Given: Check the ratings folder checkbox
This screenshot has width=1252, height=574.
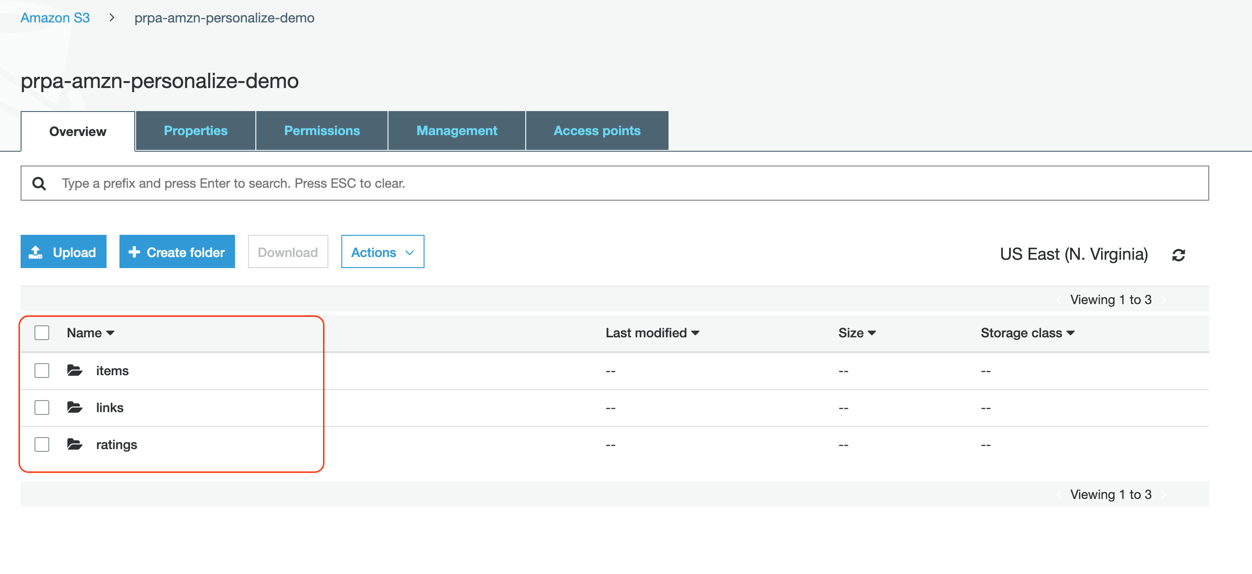Looking at the screenshot, I should [42, 444].
